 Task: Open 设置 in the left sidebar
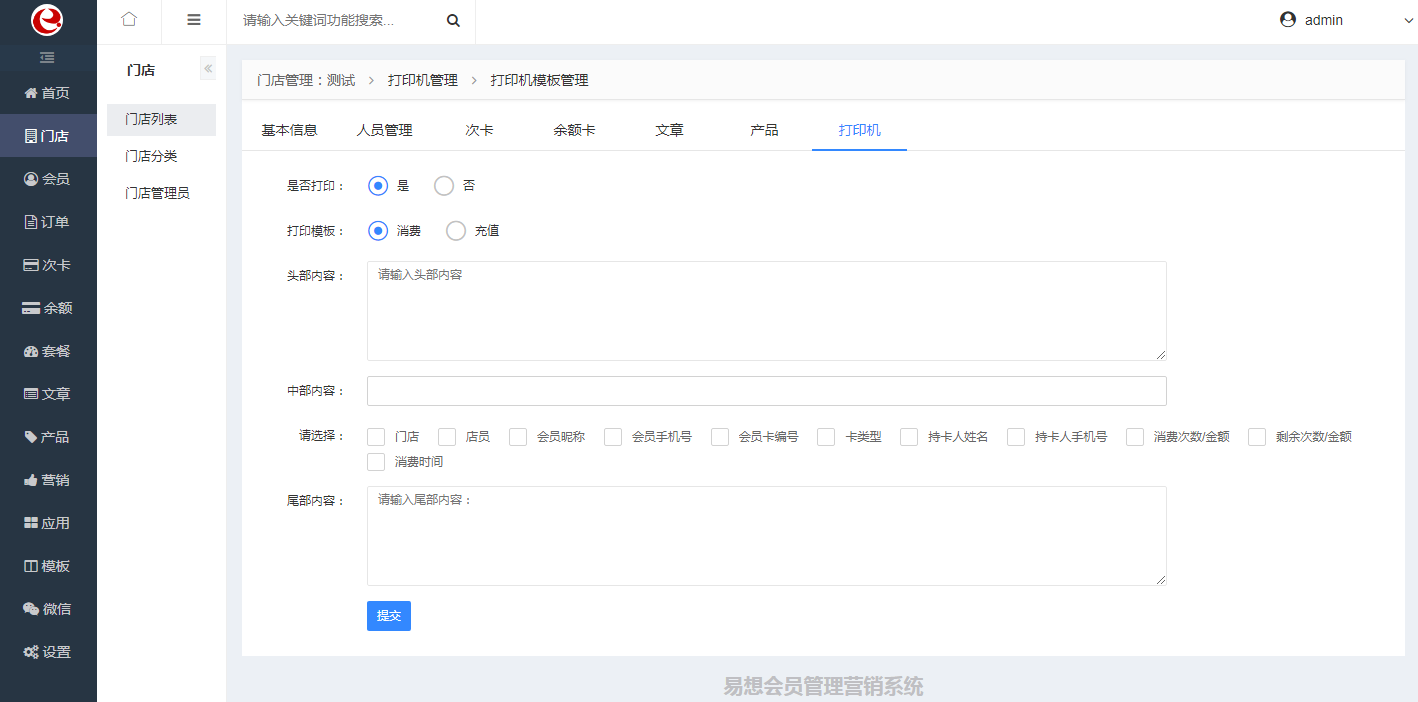(48, 652)
